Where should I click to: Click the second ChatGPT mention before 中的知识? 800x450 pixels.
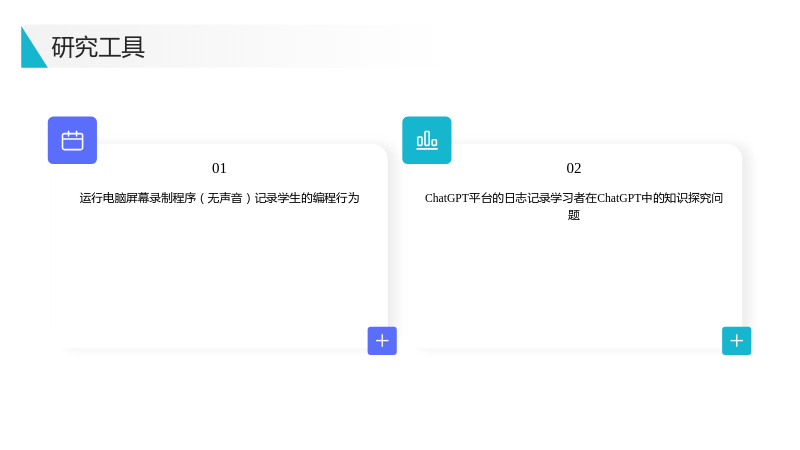tap(619, 198)
